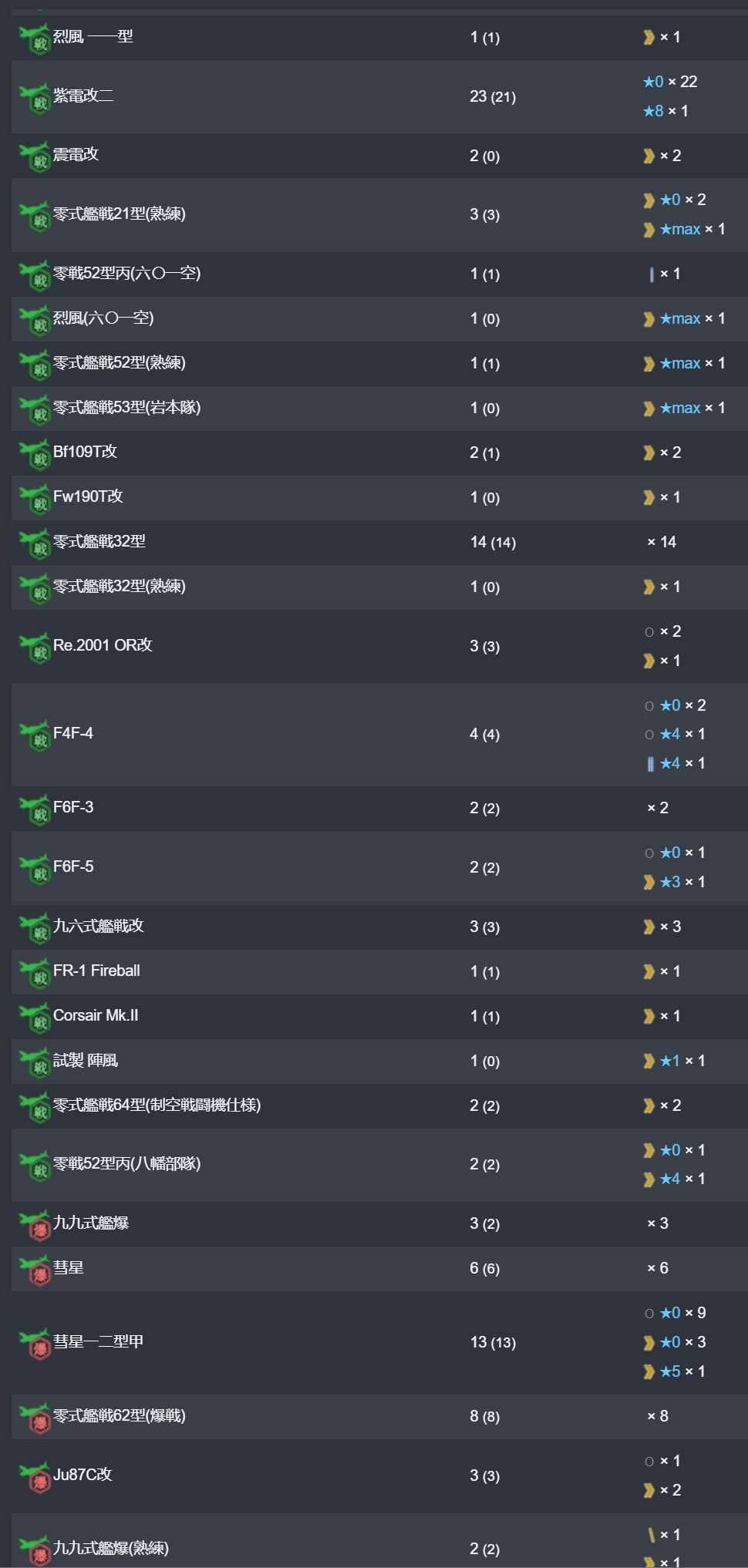
Task: Click the count 23 (21) for 紫電改二
Action: [x=493, y=96]
